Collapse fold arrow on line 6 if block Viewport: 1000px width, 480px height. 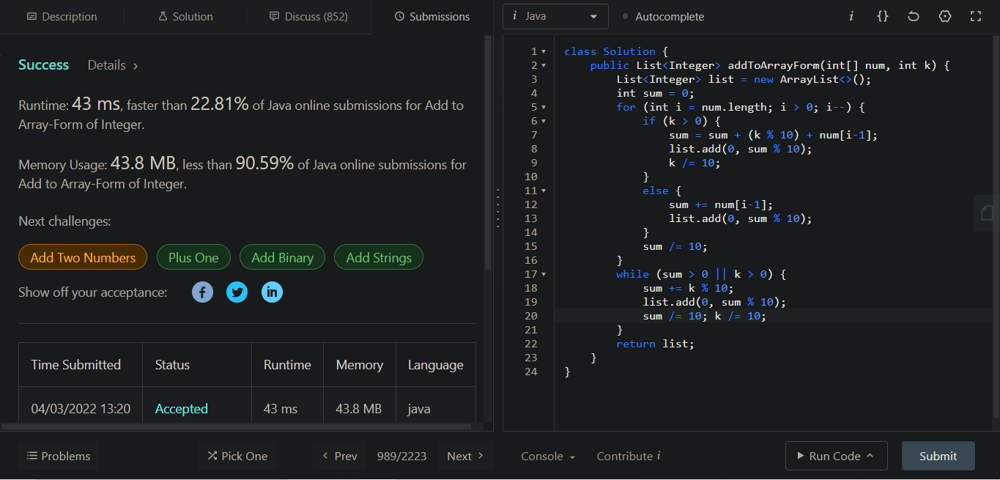(x=543, y=121)
